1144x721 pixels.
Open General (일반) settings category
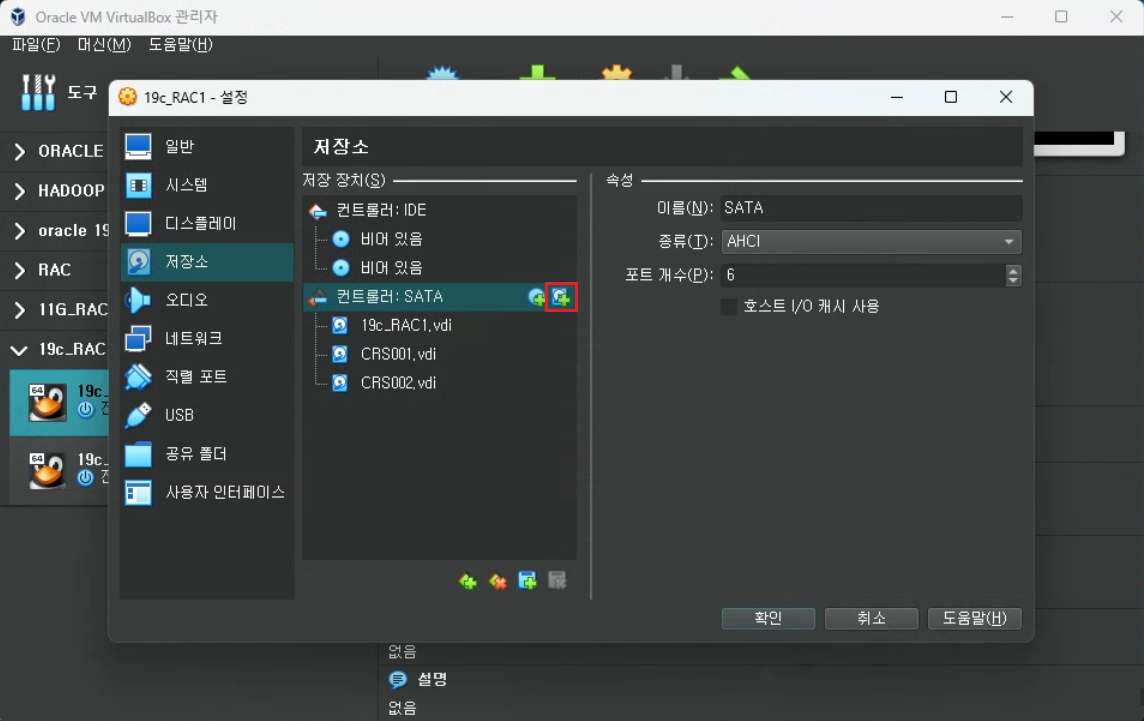207,147
